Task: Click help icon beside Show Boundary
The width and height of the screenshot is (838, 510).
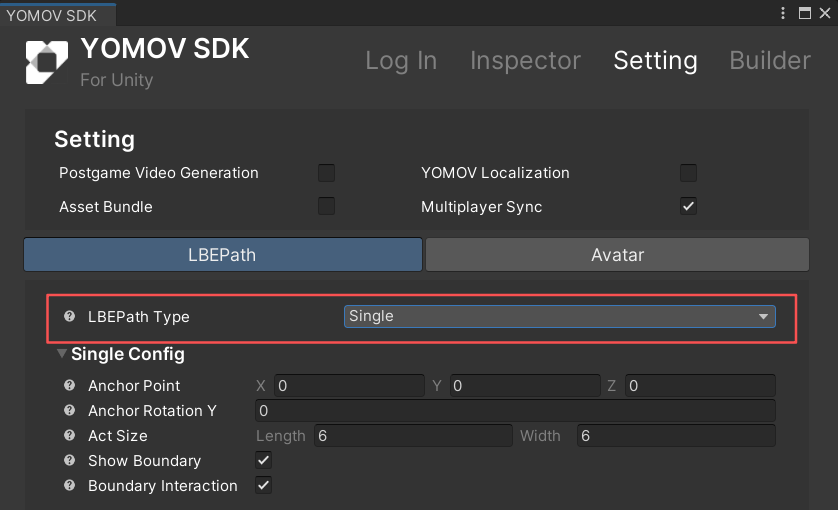Action: click(x=69, y=460)
